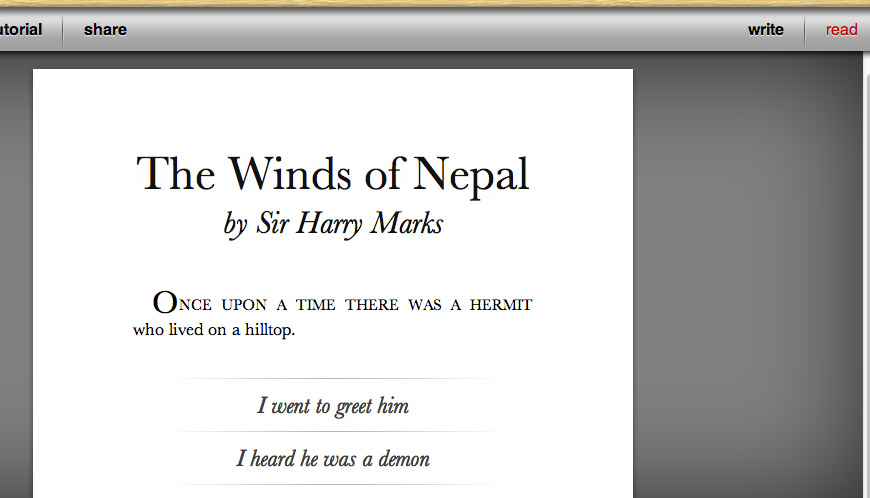Image resolution: width=870 pixels, height=498 pixels.
Task: Click the line "who lived on a hilltop."
Action: [x=214, y=330]
